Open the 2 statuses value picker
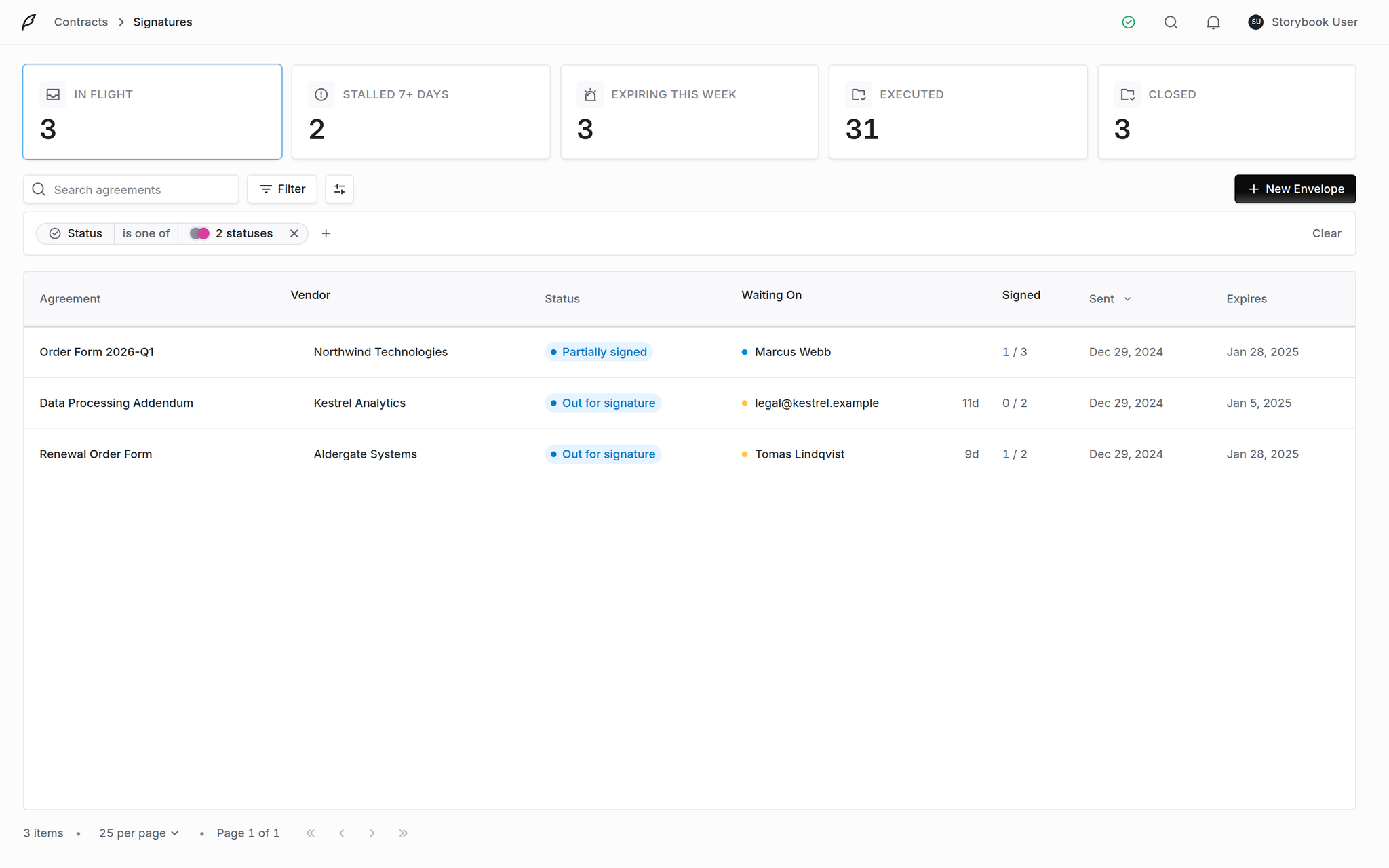 click(231, 233)
